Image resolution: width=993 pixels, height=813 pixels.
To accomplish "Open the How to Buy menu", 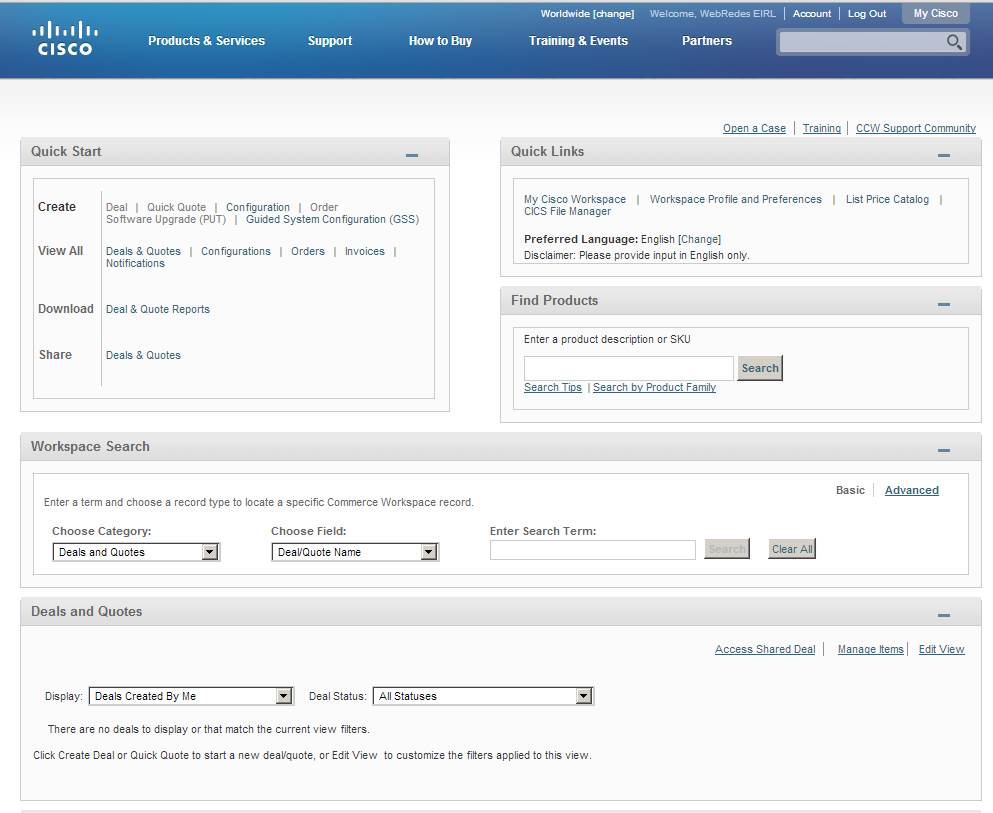I will pyautogui.click(x=440, y=41).
